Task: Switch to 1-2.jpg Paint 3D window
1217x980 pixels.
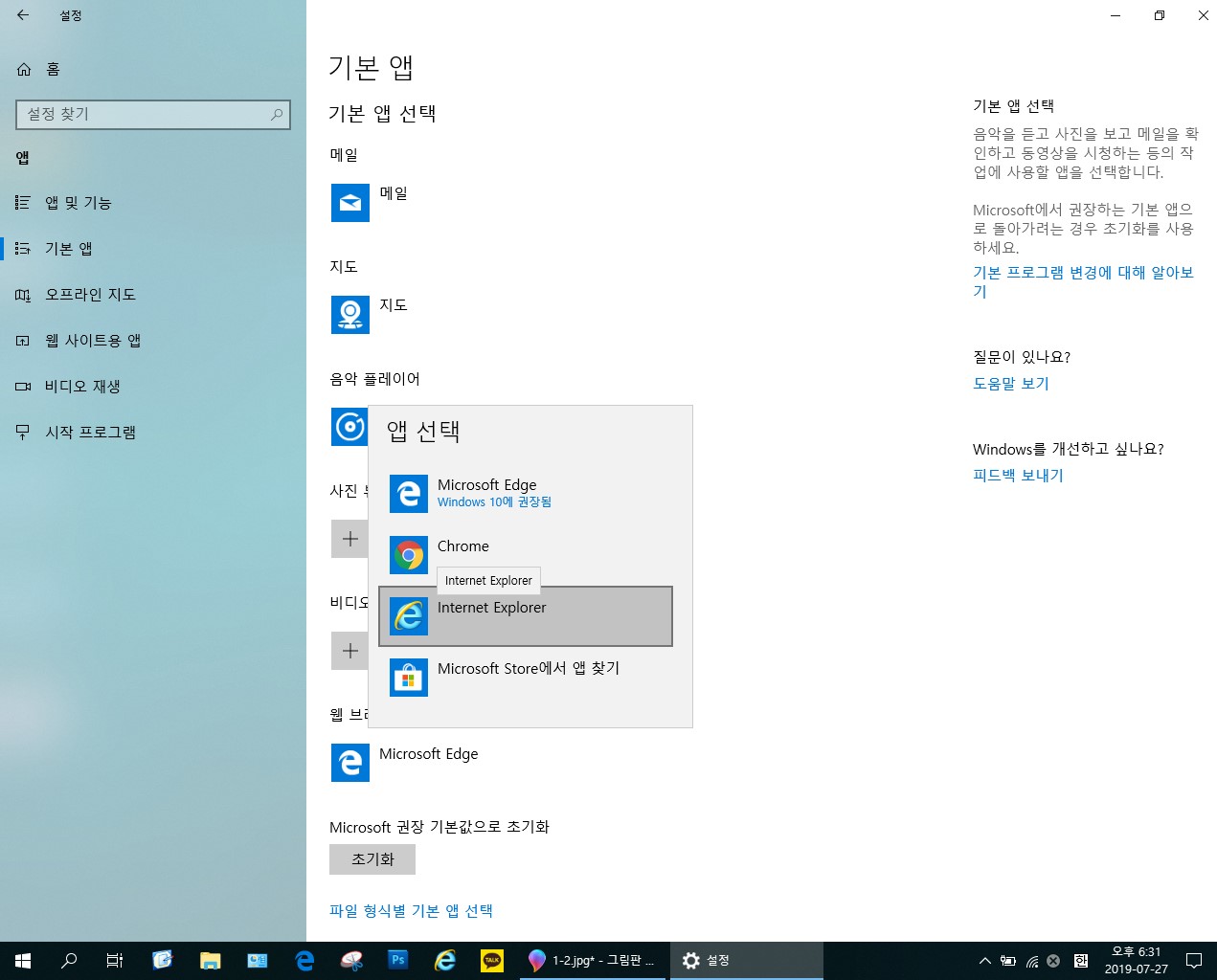Action: pyautogui.click(x=594, y=961)
